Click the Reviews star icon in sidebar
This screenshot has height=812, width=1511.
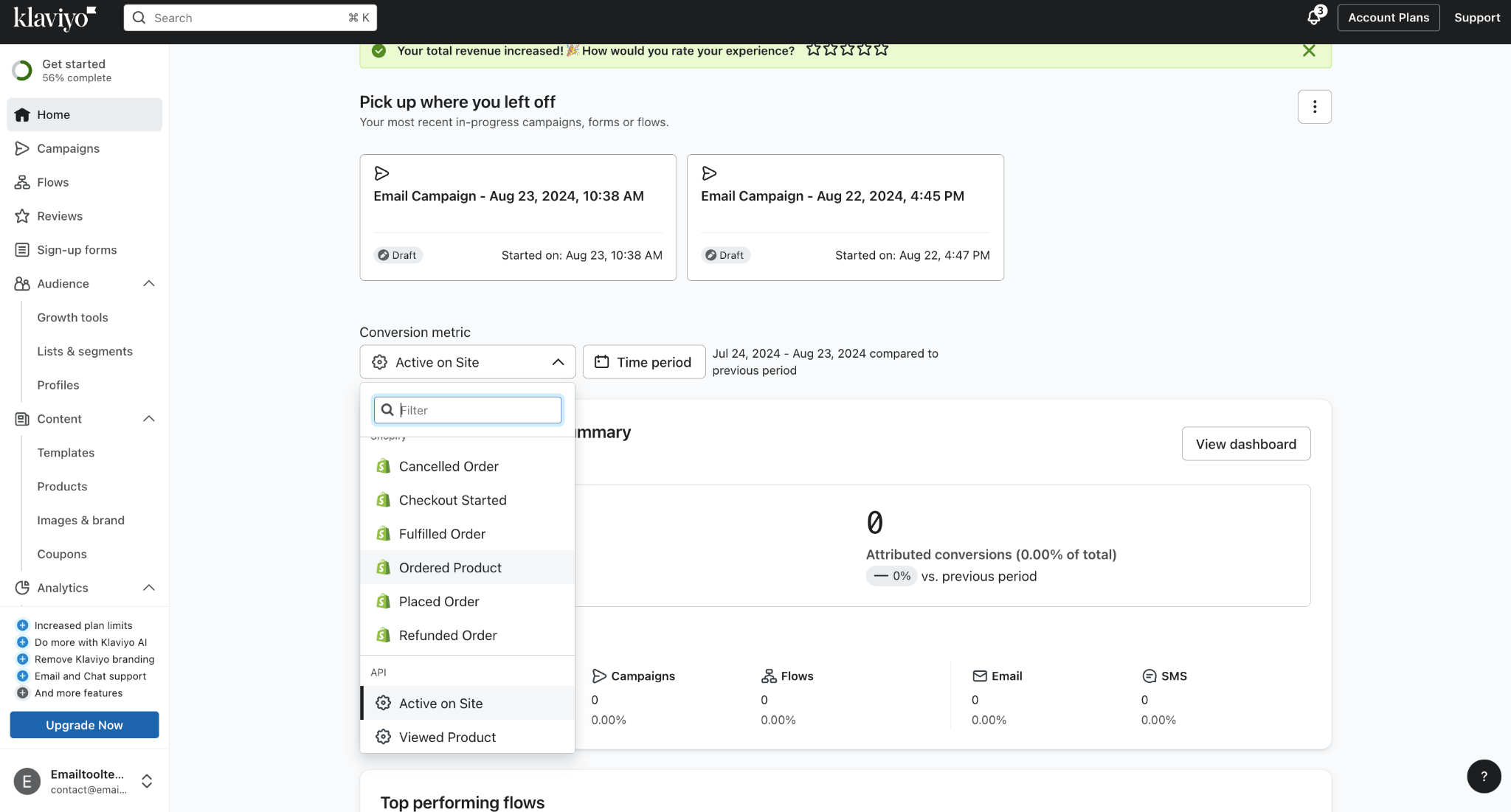click(x=22, y=216)
